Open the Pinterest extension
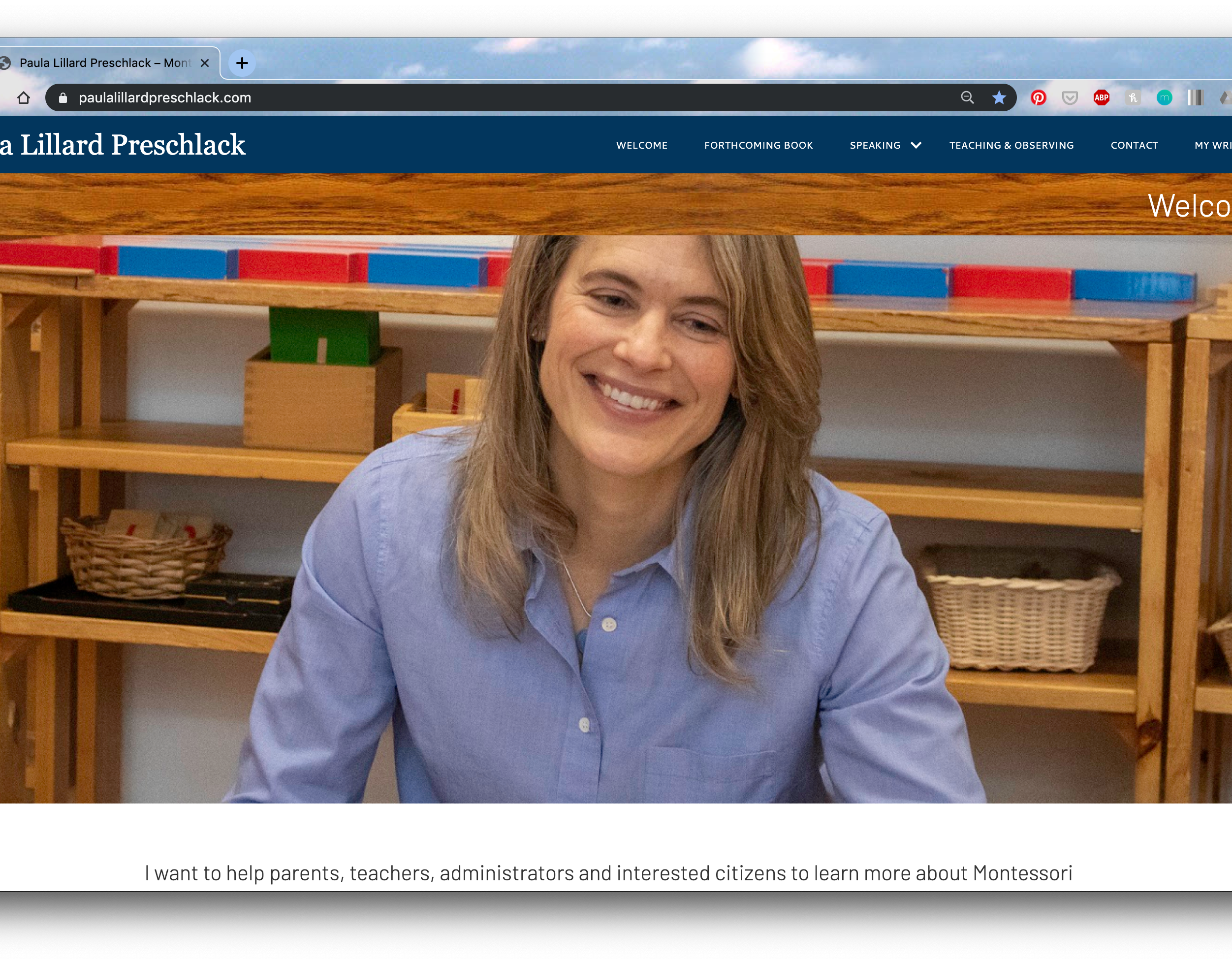The width and height of the screenshot is (1232, 964). coord(1039,97)
